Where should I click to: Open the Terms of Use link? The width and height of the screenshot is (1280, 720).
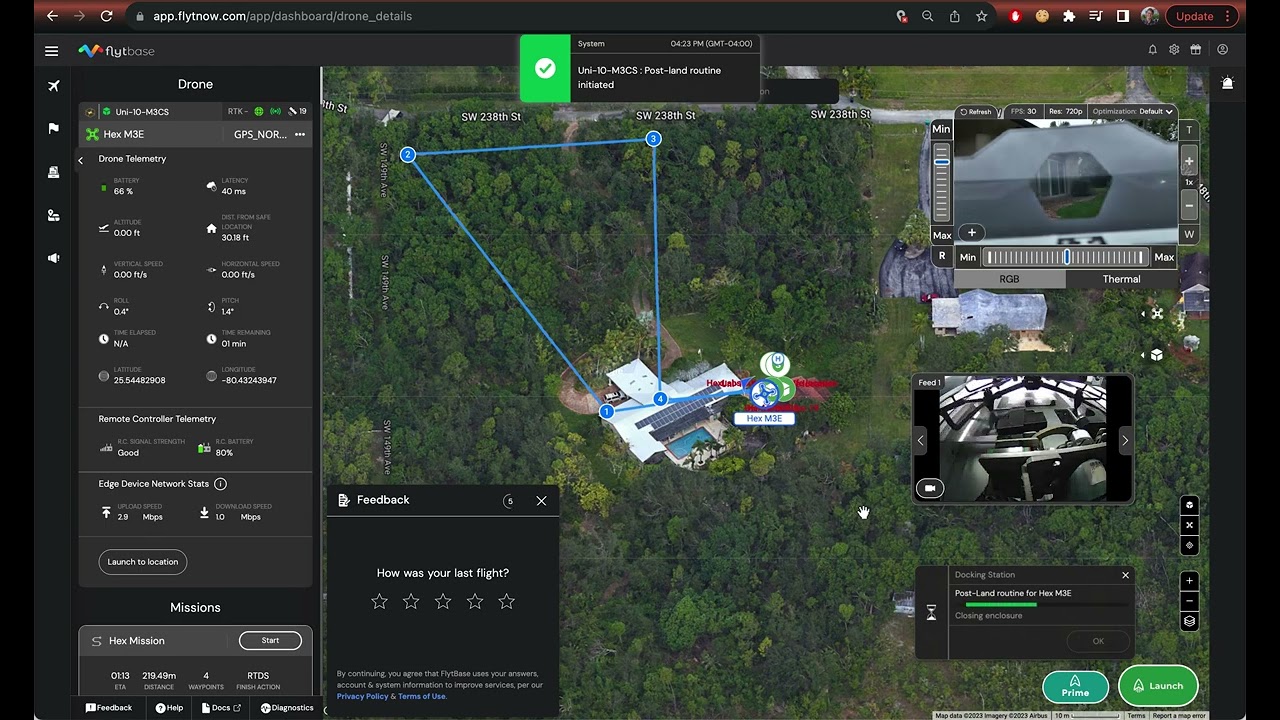coord(421,696)
